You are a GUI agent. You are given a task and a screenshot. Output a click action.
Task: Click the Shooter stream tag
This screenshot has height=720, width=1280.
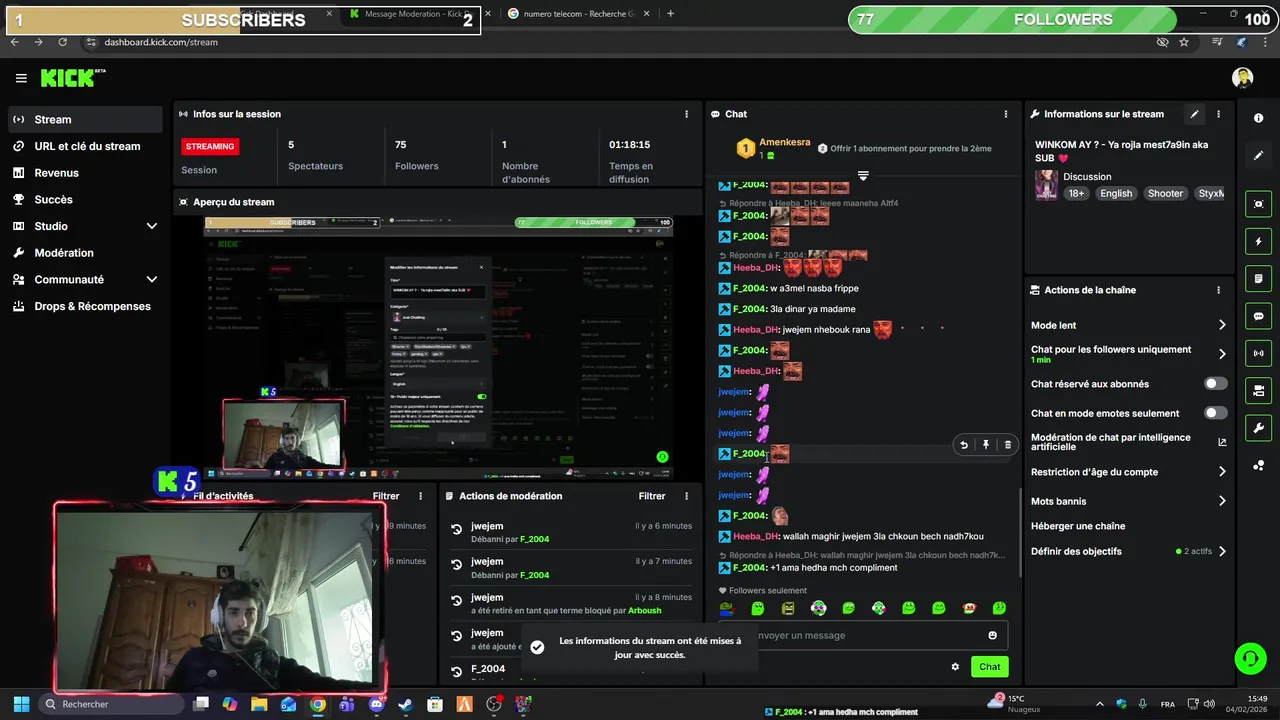click(1165, 194)
